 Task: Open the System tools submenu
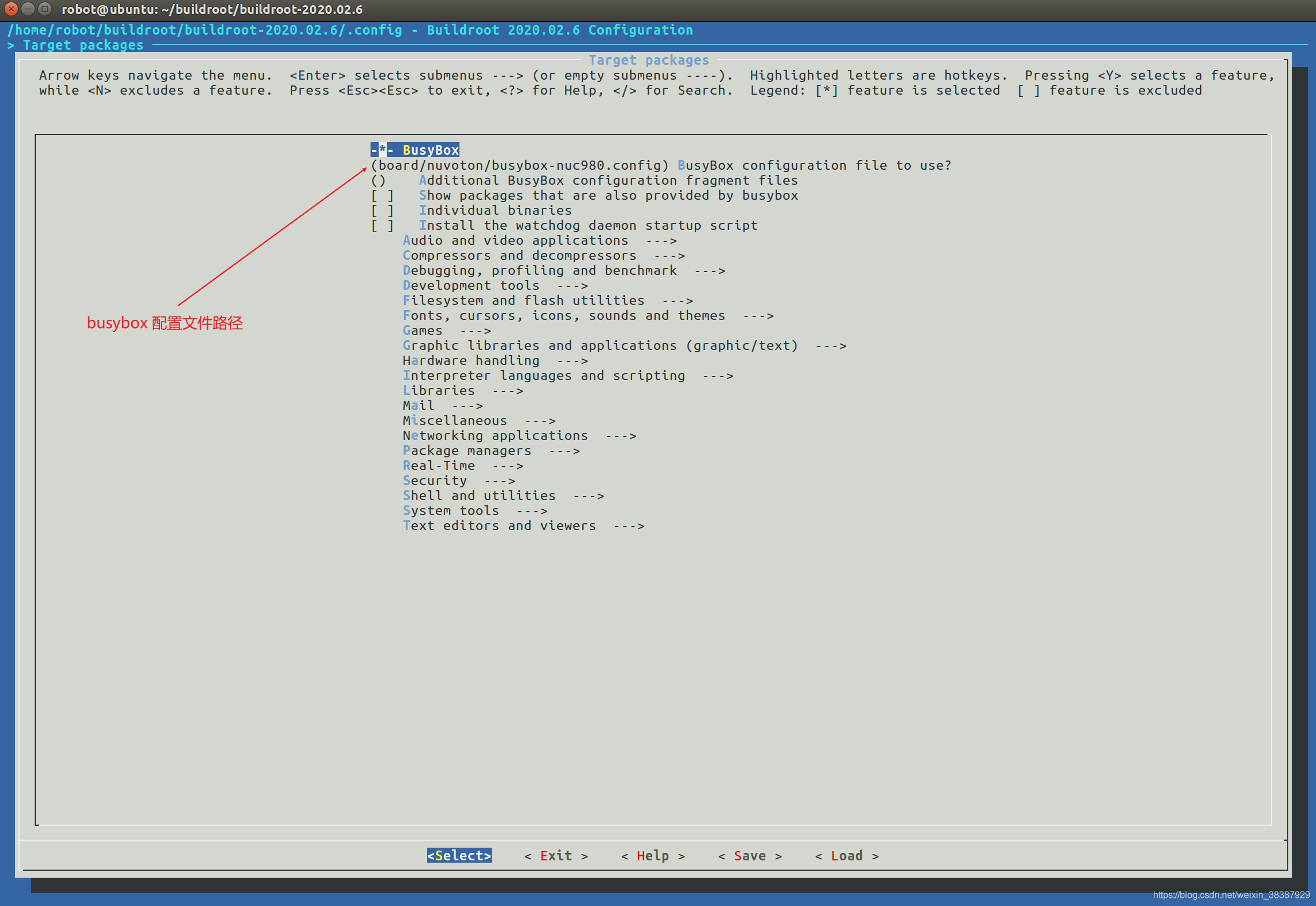(x=475, y=510)
